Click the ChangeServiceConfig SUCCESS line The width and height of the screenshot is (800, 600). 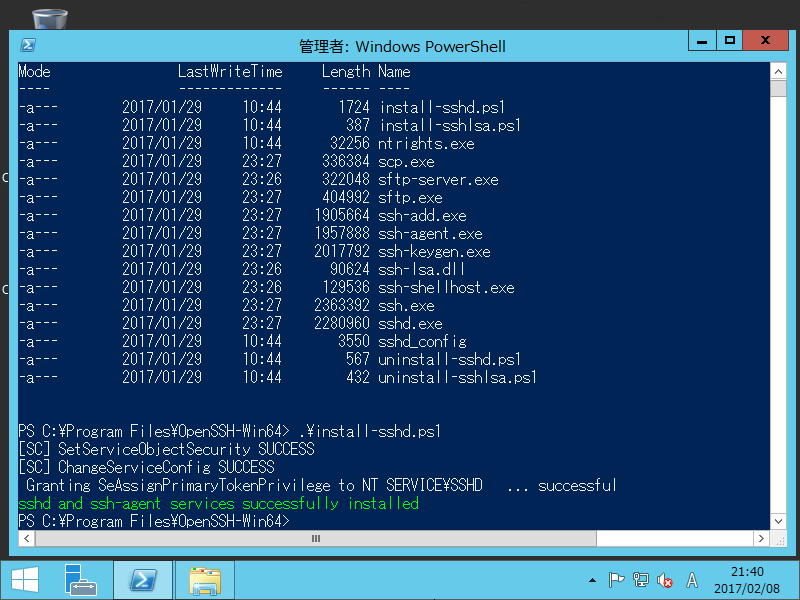(x=146, y=467)
